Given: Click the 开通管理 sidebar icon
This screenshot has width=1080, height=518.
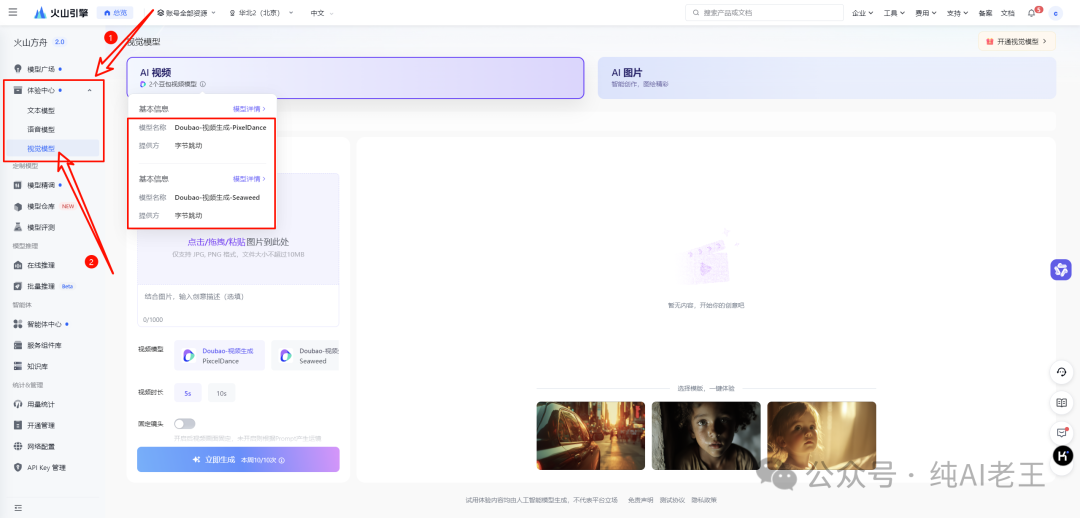Looking at the screenshot, I should [x=18, y=425].
